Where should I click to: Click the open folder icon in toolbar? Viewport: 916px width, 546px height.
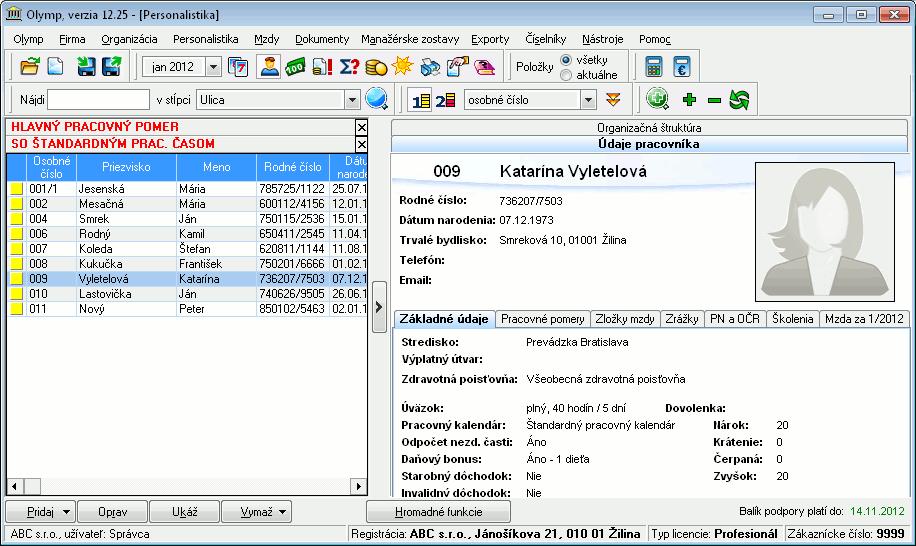30,67
